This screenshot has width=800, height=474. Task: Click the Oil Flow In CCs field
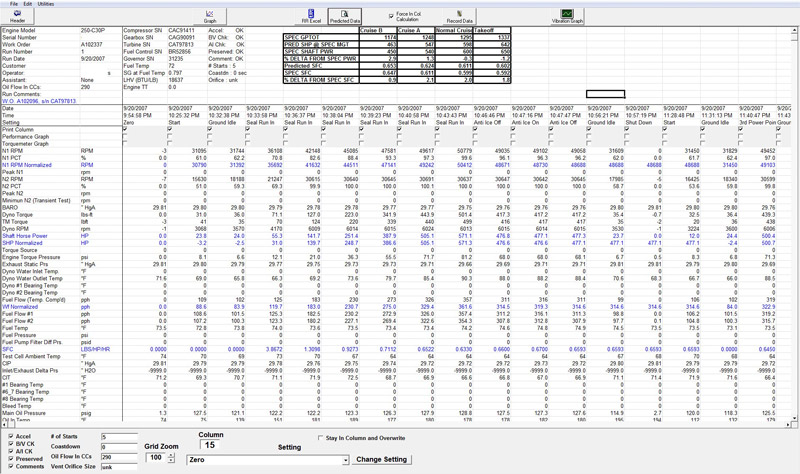pyautogui.click(x=118, y=457)
